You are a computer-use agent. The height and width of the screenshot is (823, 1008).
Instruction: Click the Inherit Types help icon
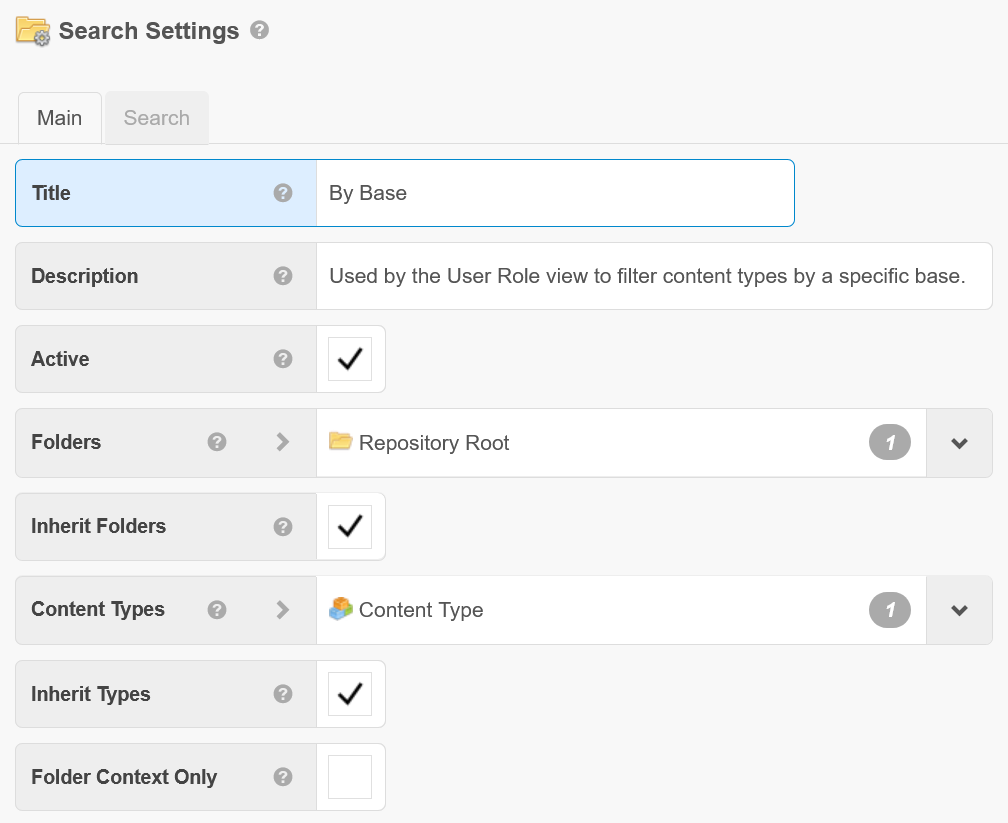pyautogui.click(x=283, y=694)
